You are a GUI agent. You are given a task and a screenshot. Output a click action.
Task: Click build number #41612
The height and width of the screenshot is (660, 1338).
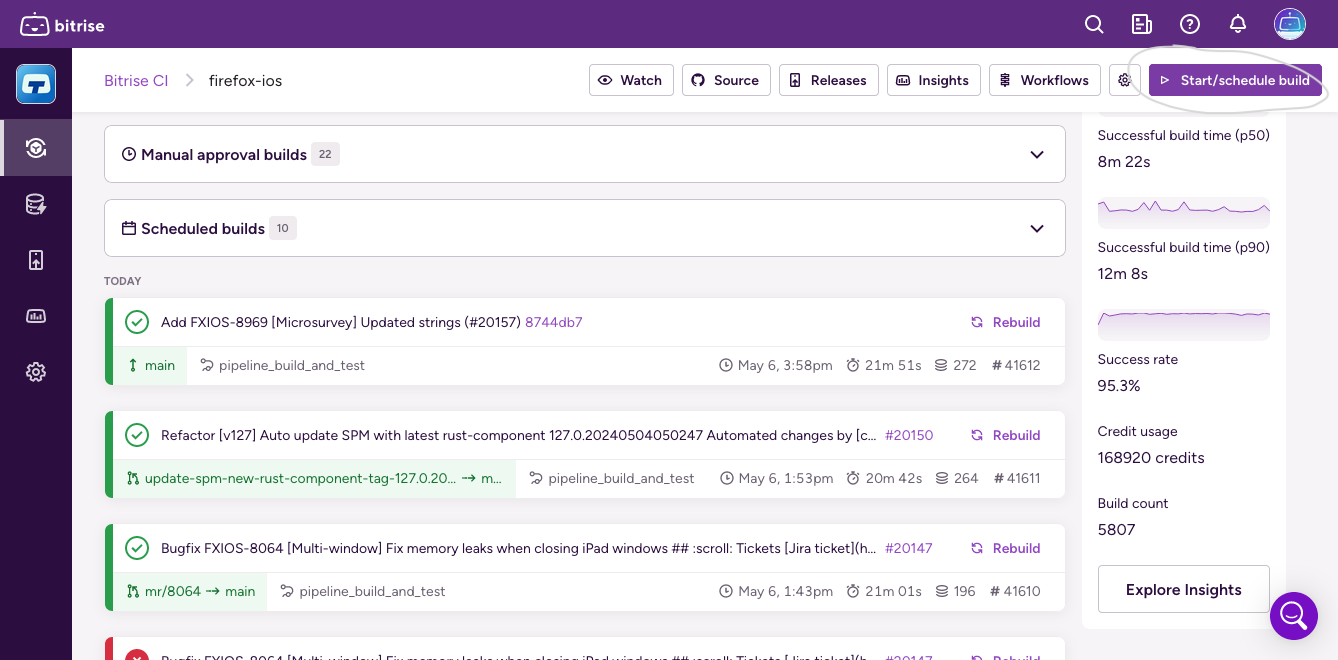pos(1016,365)
